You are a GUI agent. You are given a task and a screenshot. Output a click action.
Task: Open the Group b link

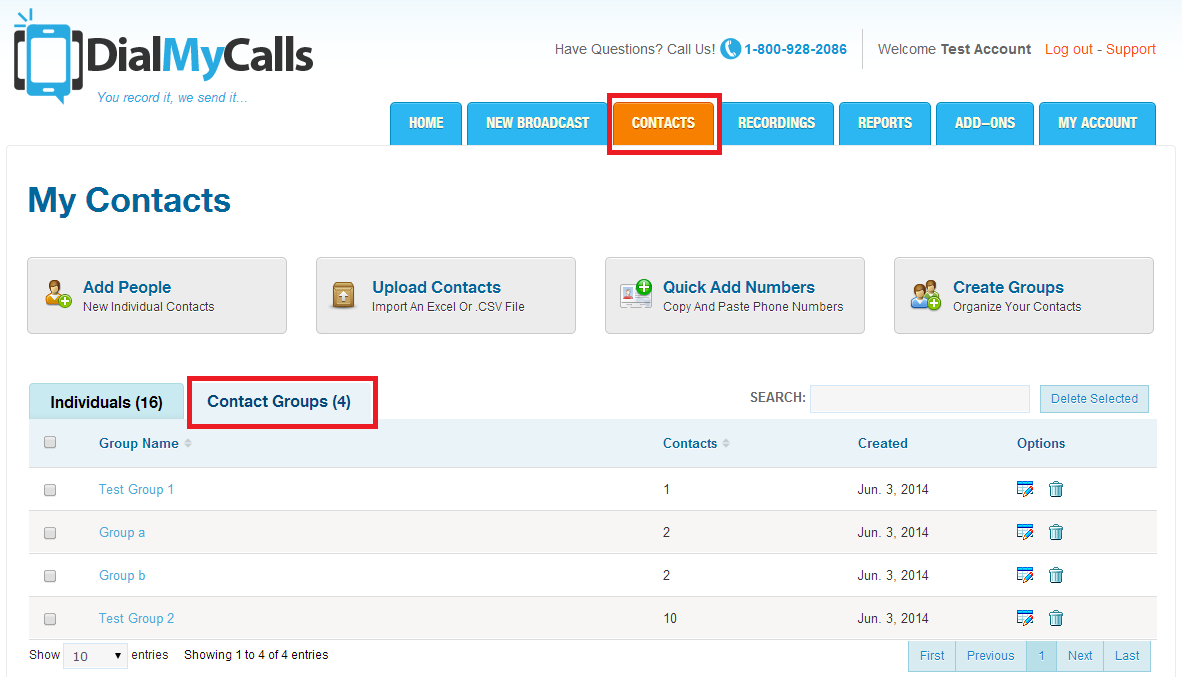(x=122, y=575)
